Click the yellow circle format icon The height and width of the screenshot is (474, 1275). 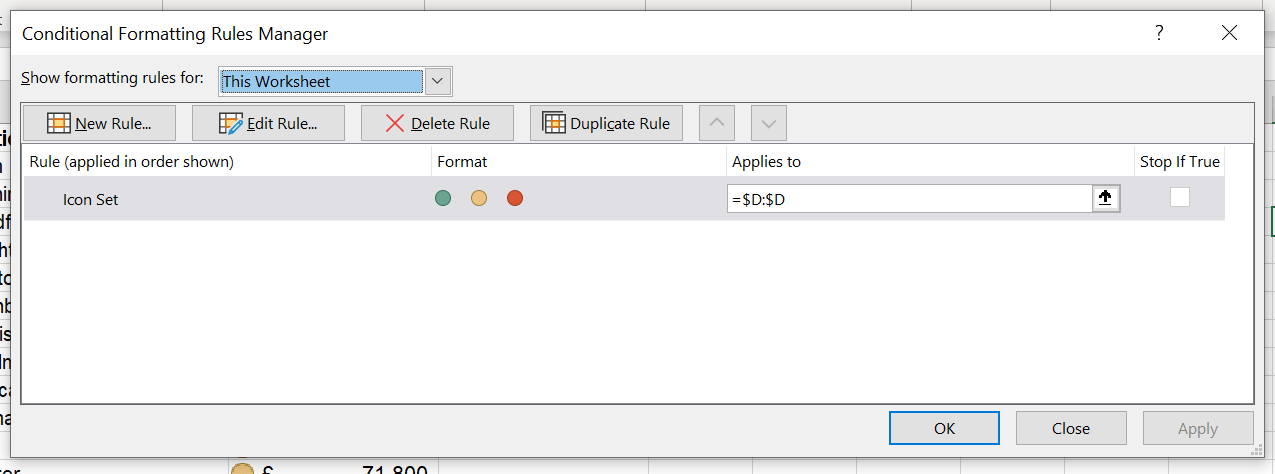pos(479,198)
